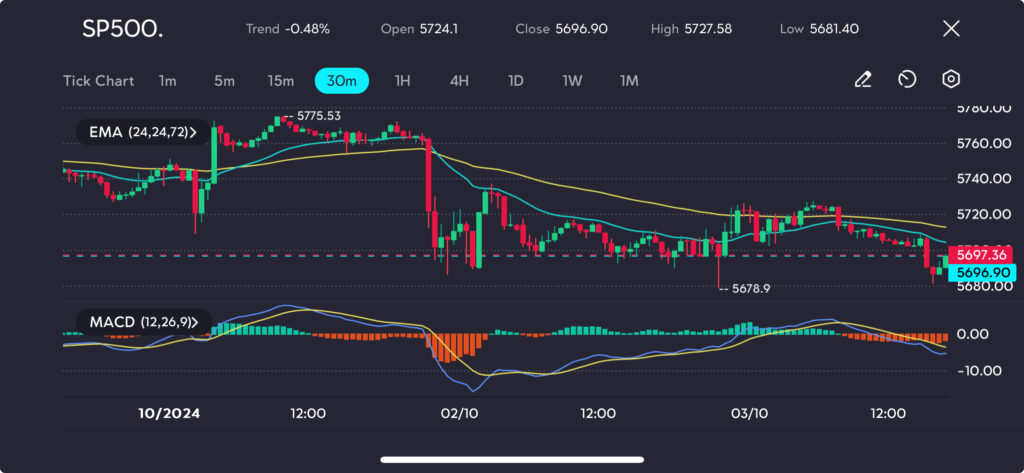1024x473 pixels.
Task: Open the drawing pencil tool
Action: (x=863, y=80)
